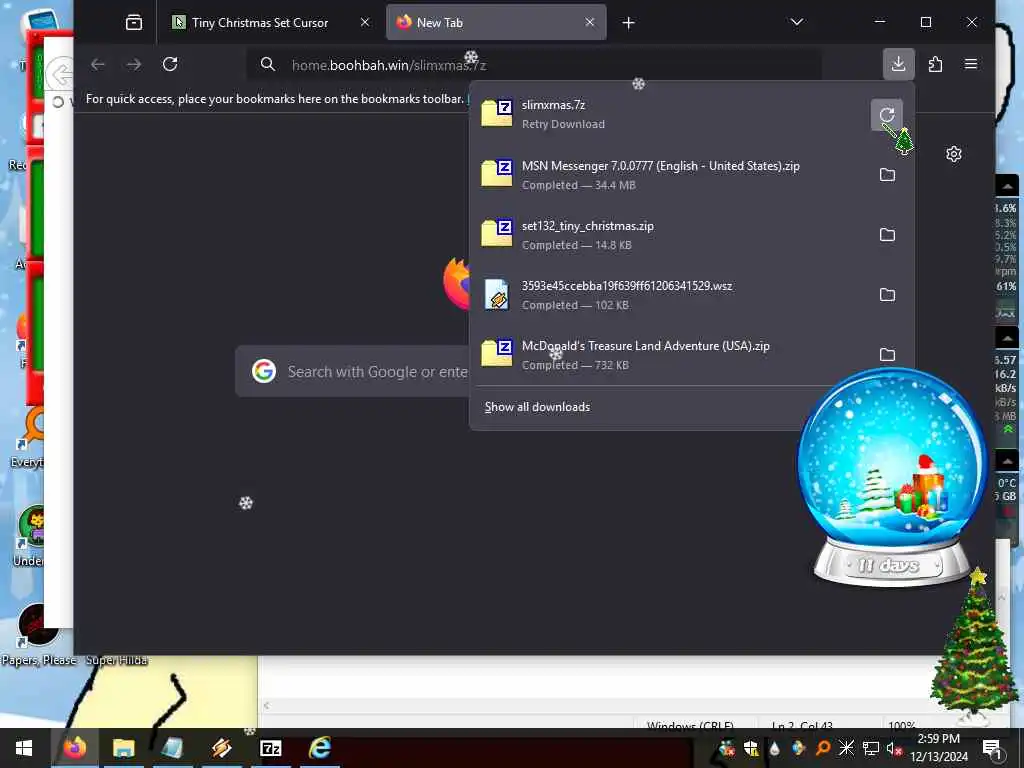Screen dimensions: 1024x768
Task: Open the list all tabs dropdown
Action: pyautogui.click(x=797, y=22)
